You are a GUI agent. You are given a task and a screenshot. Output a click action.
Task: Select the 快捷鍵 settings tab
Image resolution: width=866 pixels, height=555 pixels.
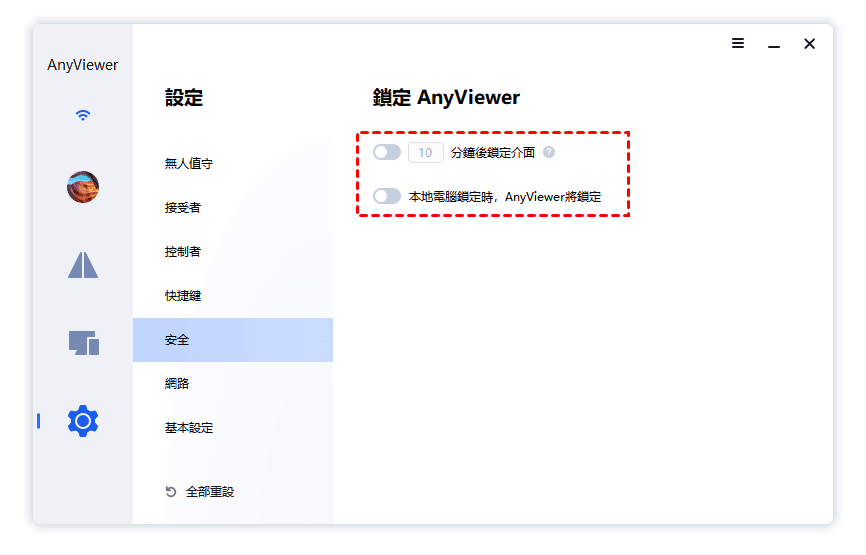233,296
